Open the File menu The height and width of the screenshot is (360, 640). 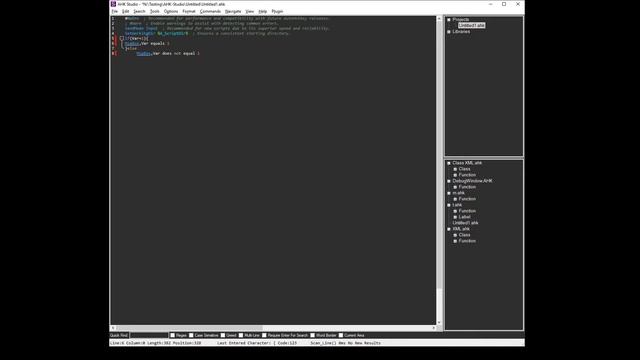point(115,11)
